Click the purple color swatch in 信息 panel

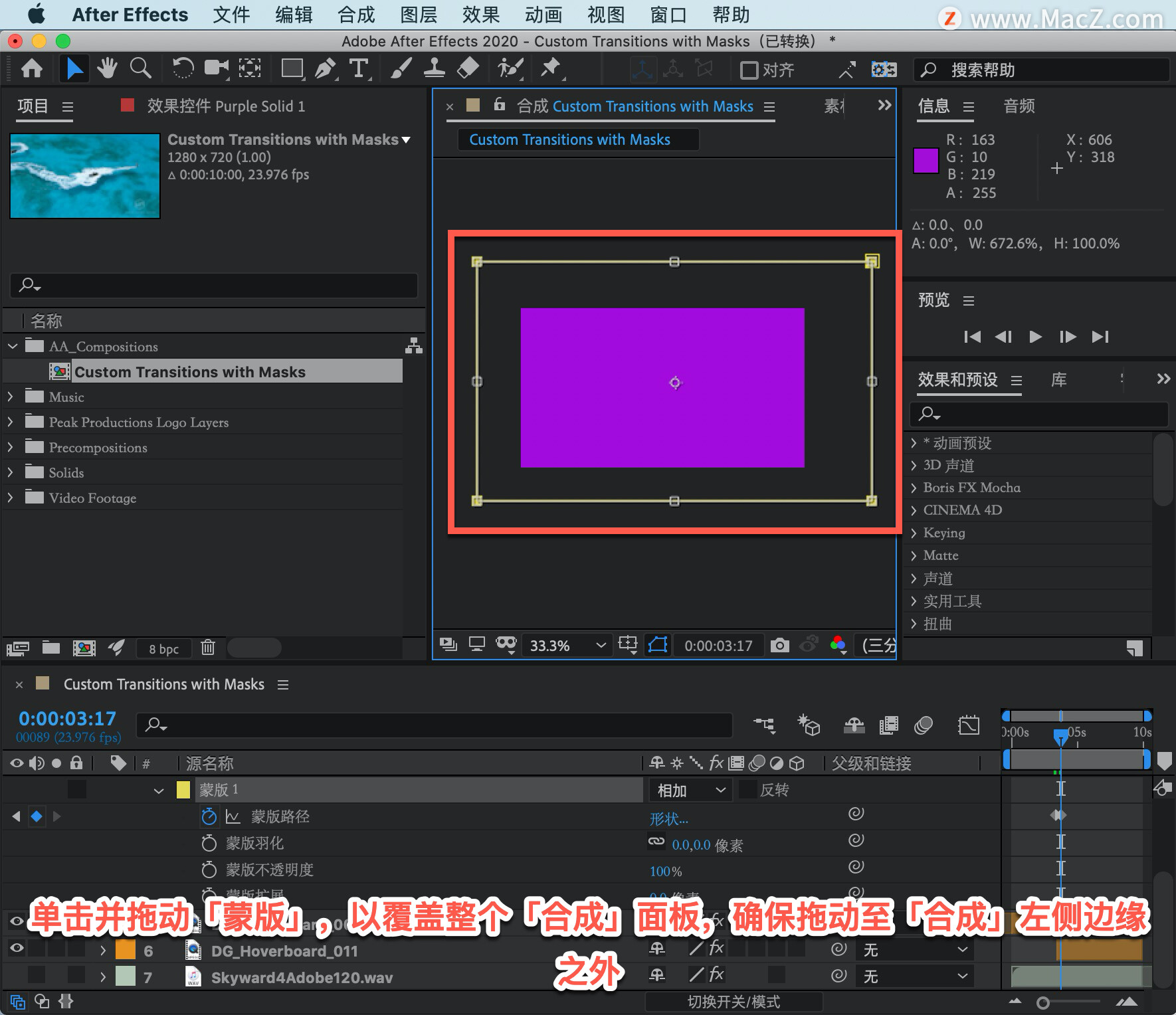click(926, 161)
